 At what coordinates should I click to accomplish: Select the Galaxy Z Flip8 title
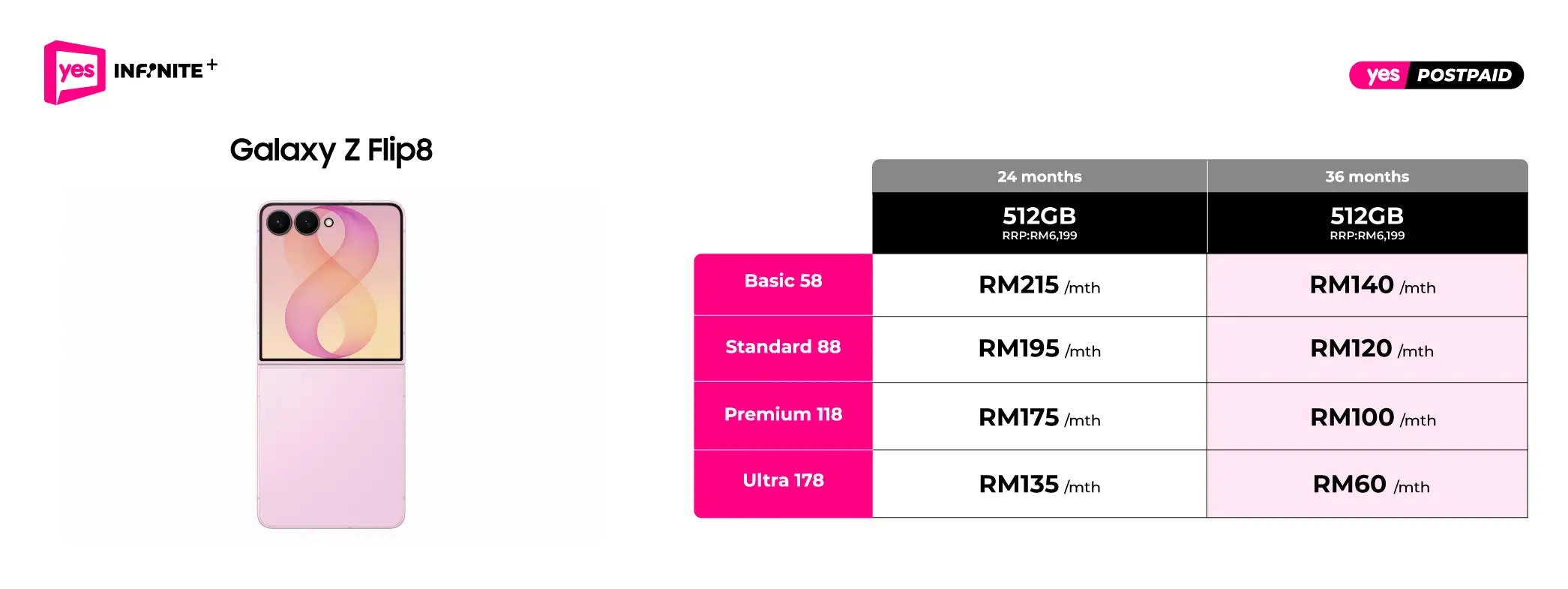(331, 150)
